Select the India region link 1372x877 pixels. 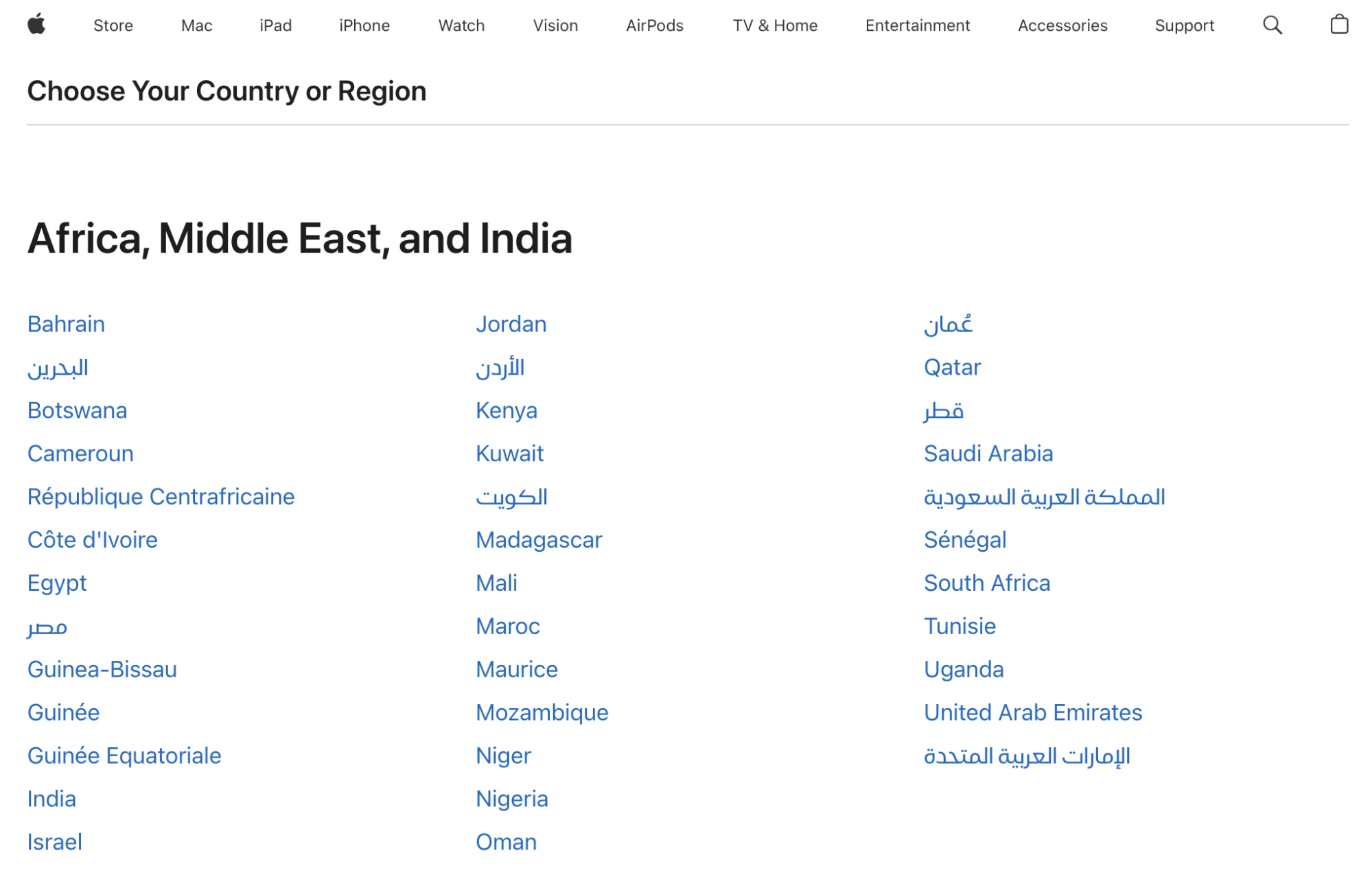point(51,799)
